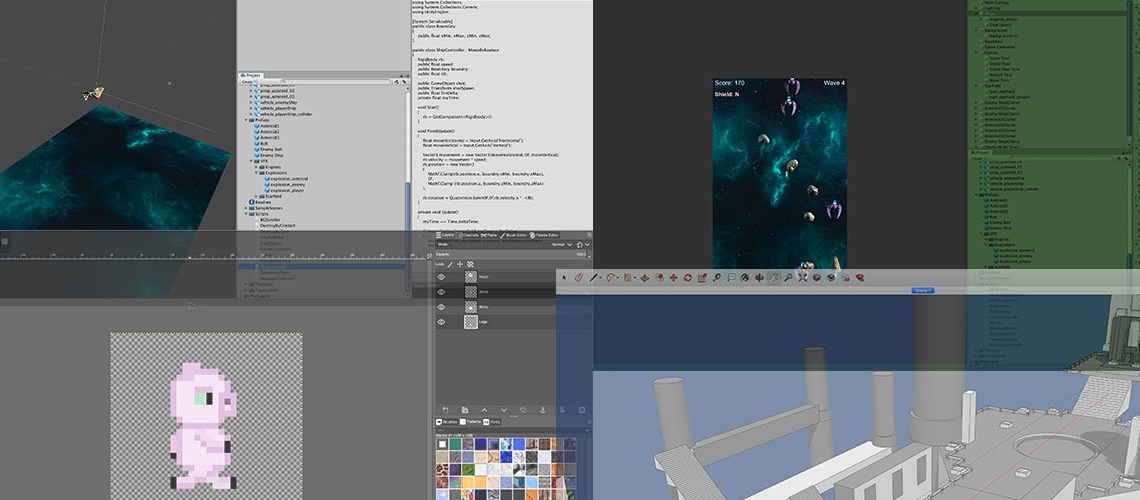Image resolution: width=1140 pixels, height=500 pixels.
Task: Toggle visibility of the Legs layer
Action: (441, 322)
